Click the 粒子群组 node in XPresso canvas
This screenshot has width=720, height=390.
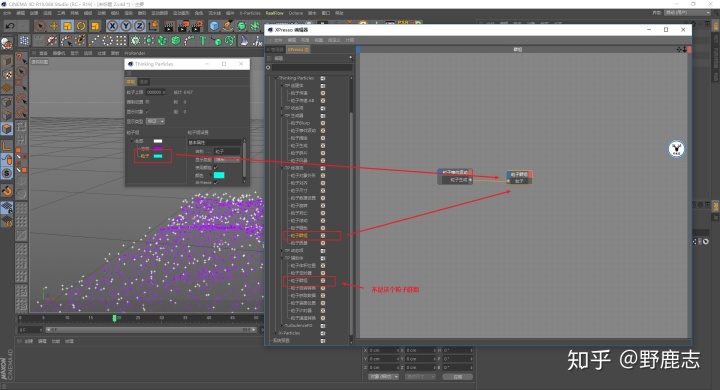519,177
